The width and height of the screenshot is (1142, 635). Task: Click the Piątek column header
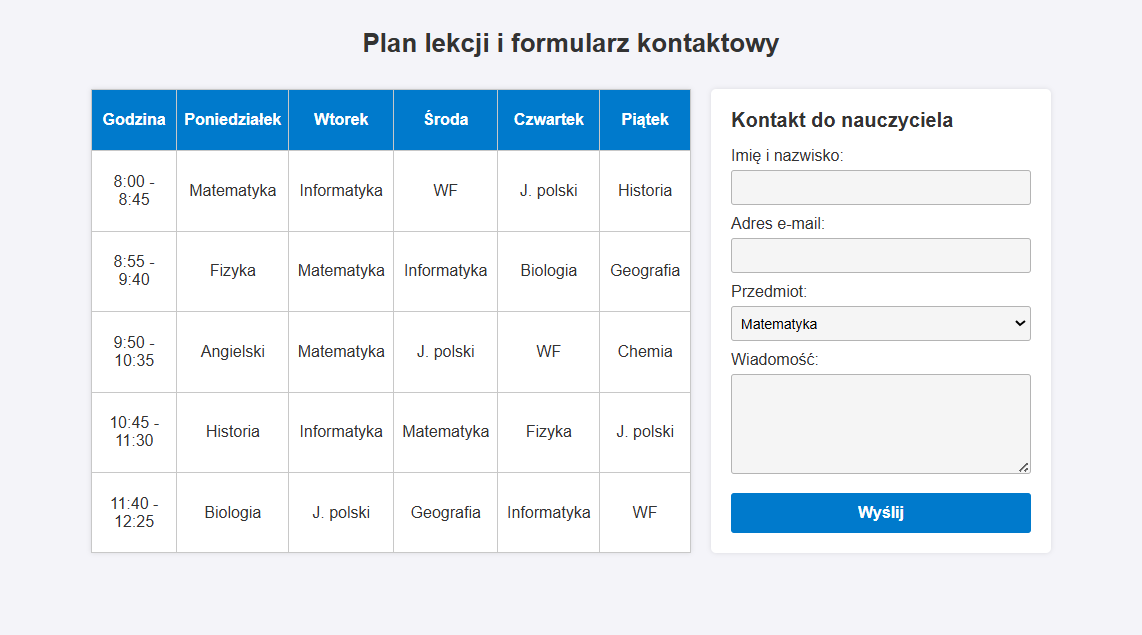pos(645,120)
